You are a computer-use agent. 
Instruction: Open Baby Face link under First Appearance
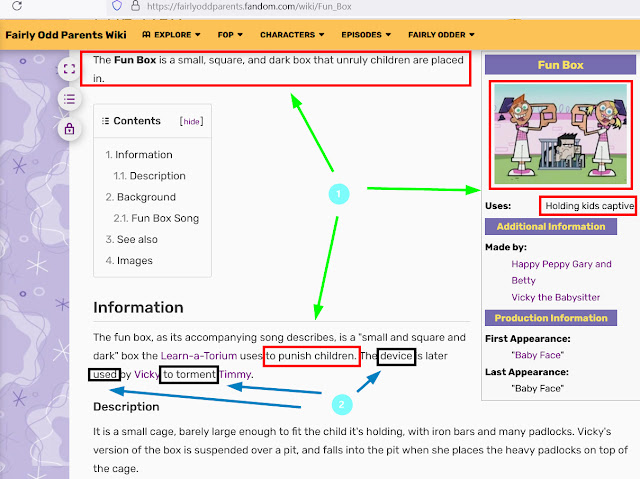coord(538,355)
